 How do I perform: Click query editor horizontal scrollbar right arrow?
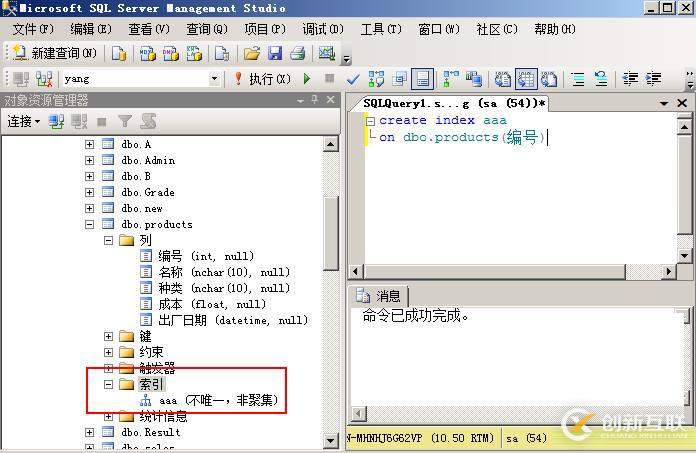668,271
